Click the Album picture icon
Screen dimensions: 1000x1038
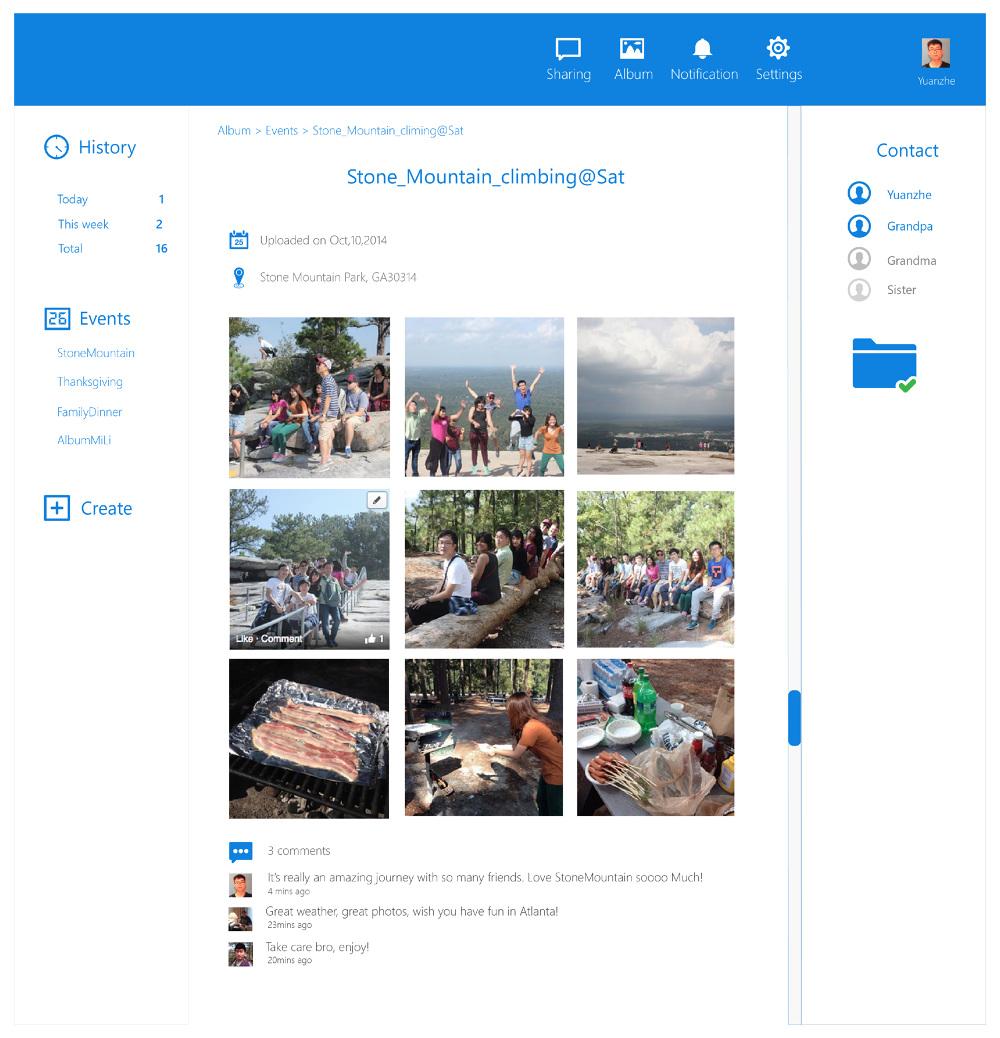[632, 49]
